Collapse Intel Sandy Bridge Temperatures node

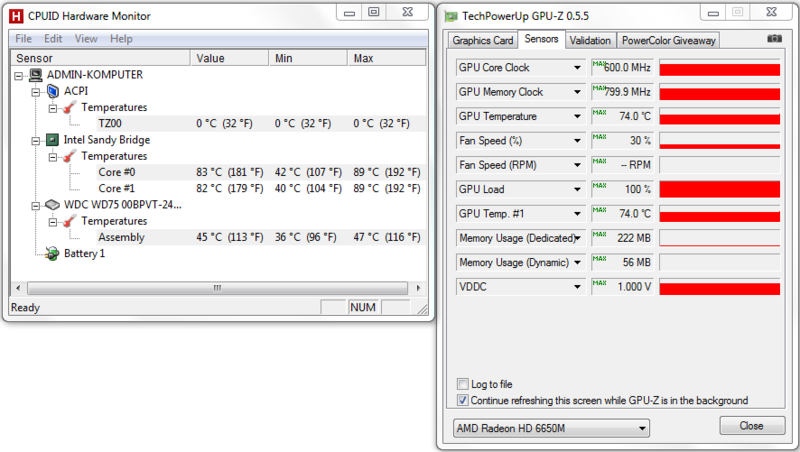(x=53, y=157)
